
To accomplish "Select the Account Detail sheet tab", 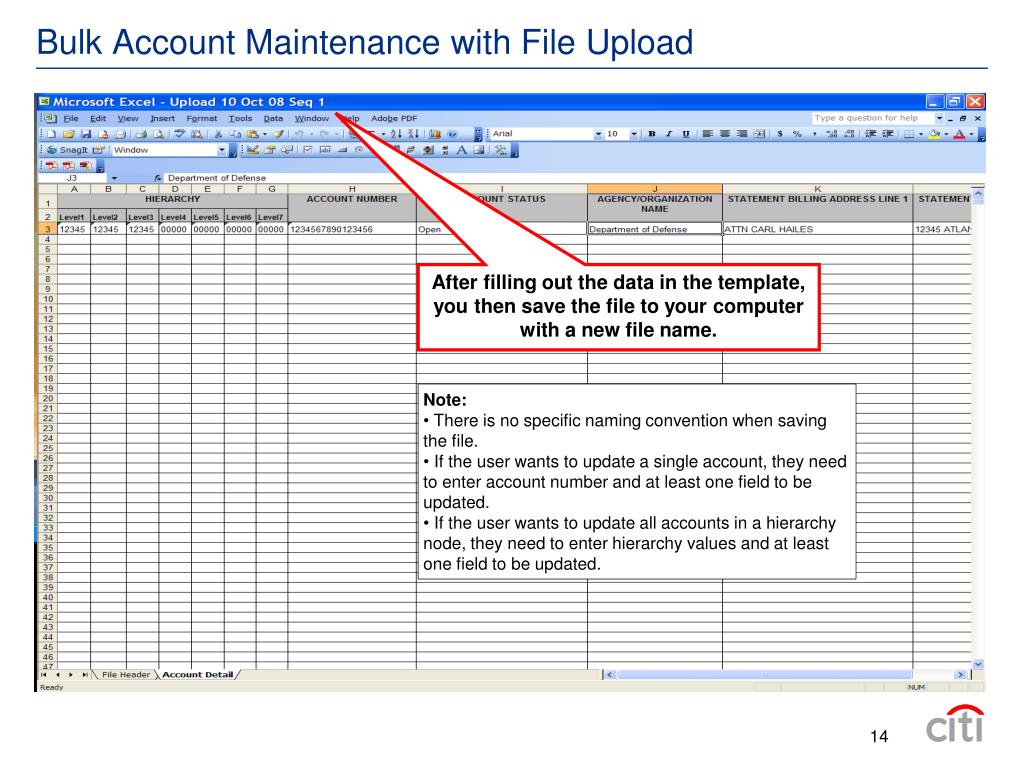I will (x=197, y=675).
